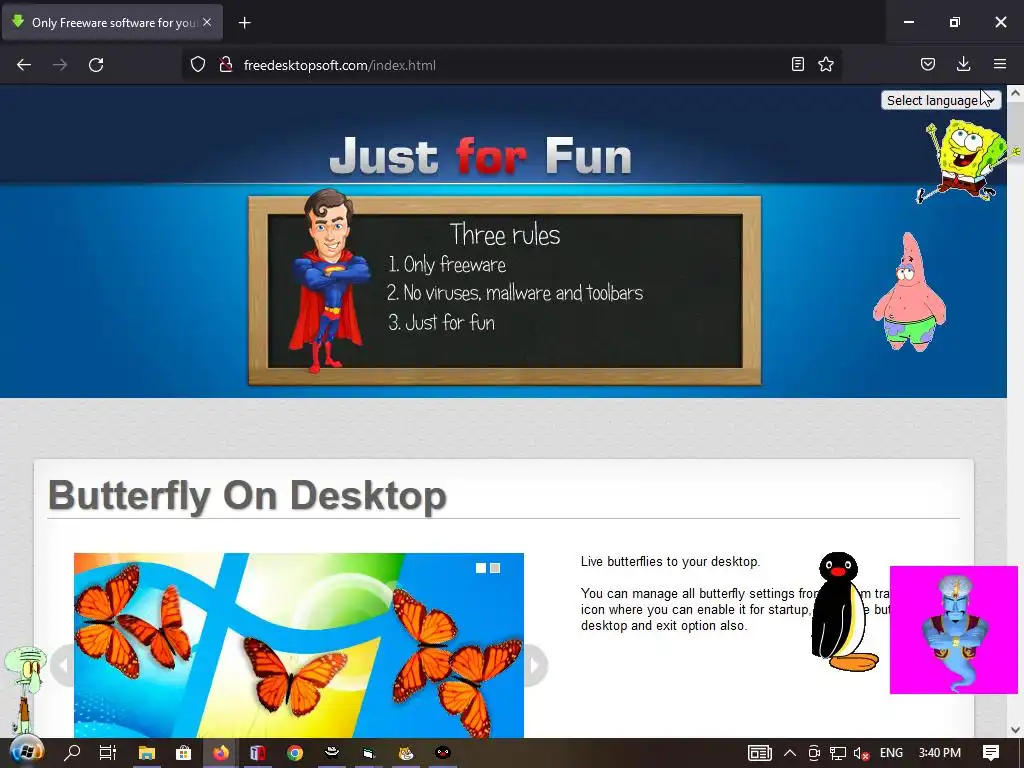
Task: Bookmark this page with the star
Action: pos(826,64)
